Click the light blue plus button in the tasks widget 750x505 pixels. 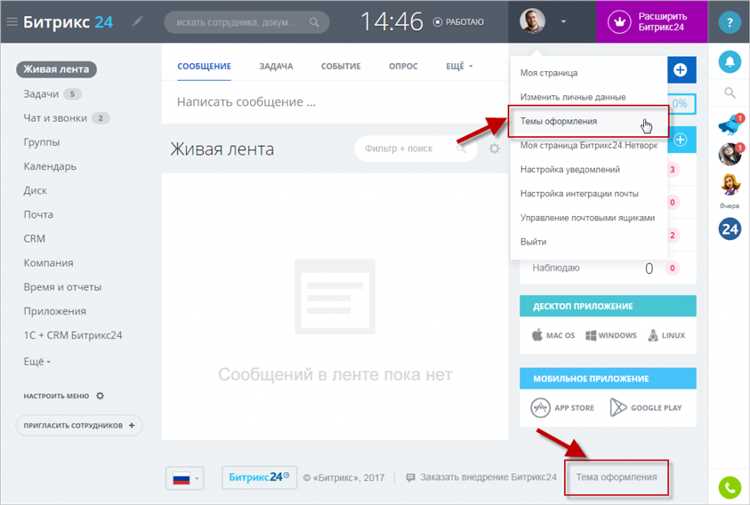682,140
